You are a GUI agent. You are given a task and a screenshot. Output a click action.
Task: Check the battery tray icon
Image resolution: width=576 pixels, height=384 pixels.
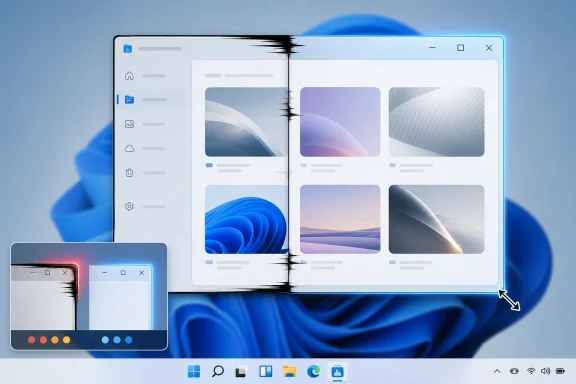click(560, 371)
